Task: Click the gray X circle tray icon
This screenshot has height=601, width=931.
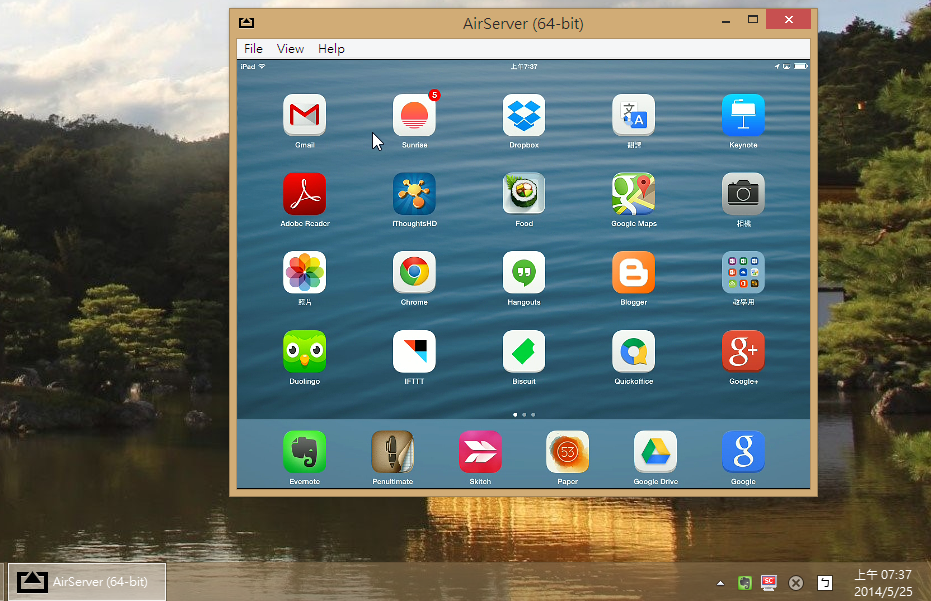Action: [796, 583]
